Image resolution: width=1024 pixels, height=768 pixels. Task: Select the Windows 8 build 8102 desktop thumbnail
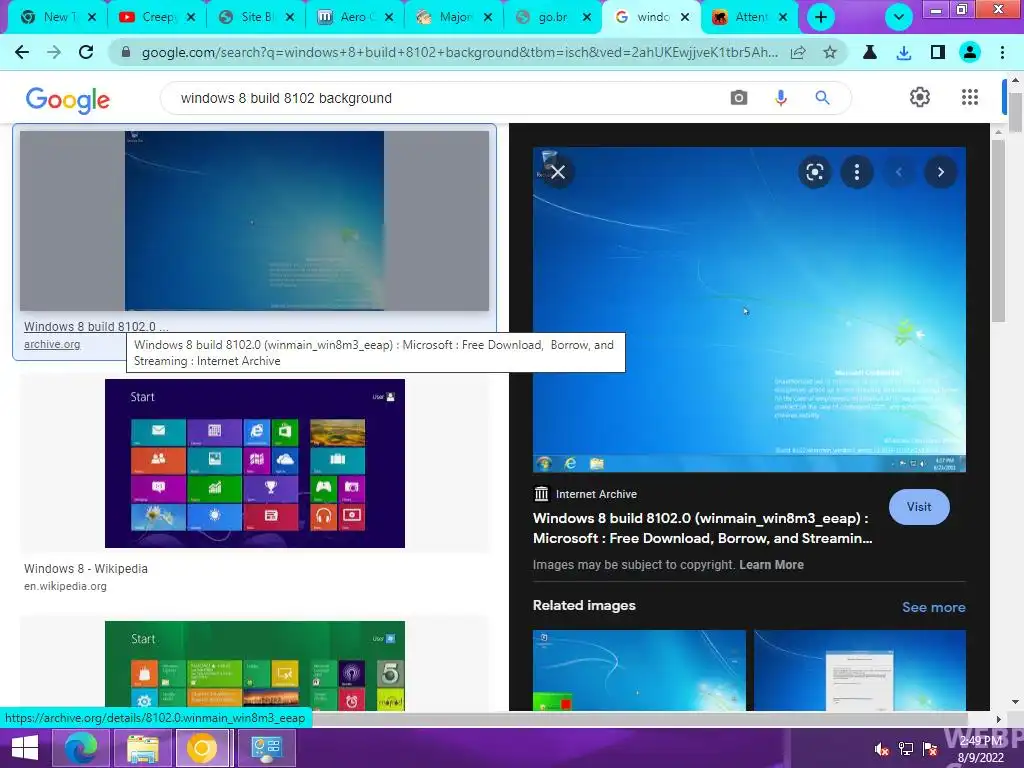[254, 221]
